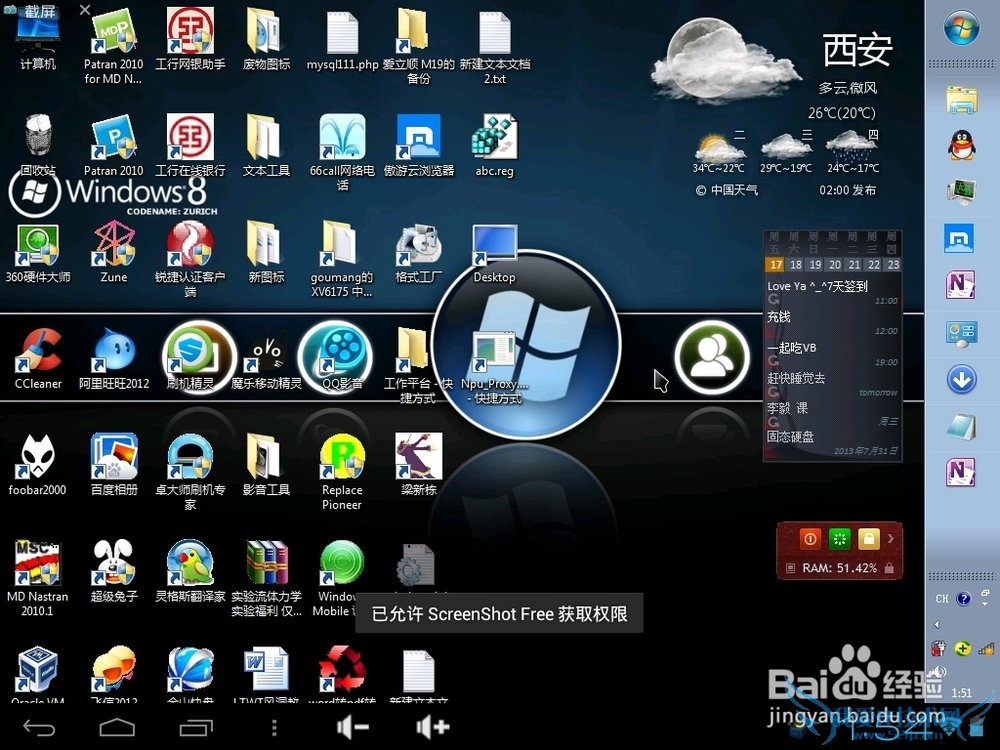Tap the recent apps navigation button
The image size is (1000, 750).
196,727
